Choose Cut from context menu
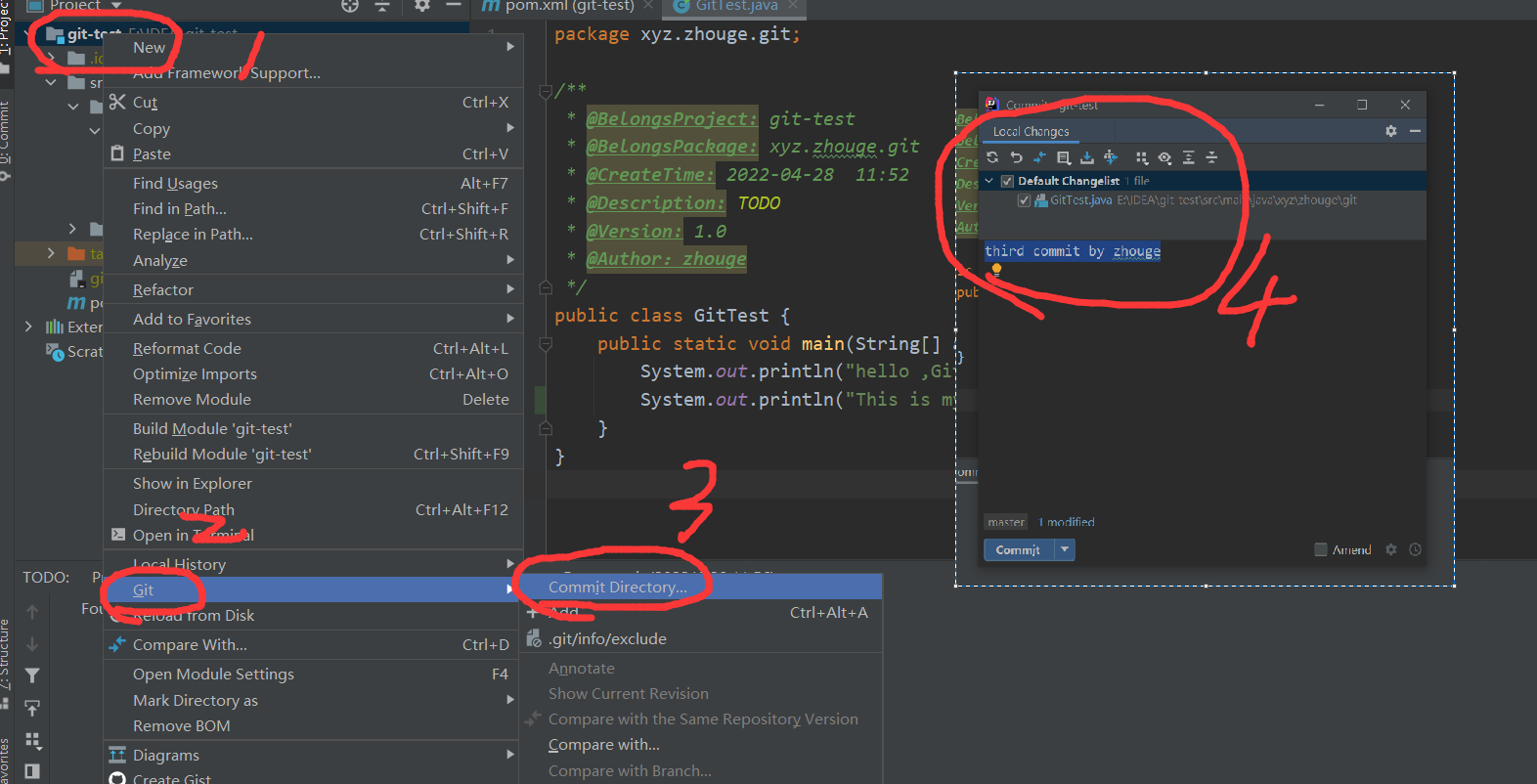 (313, 102)
